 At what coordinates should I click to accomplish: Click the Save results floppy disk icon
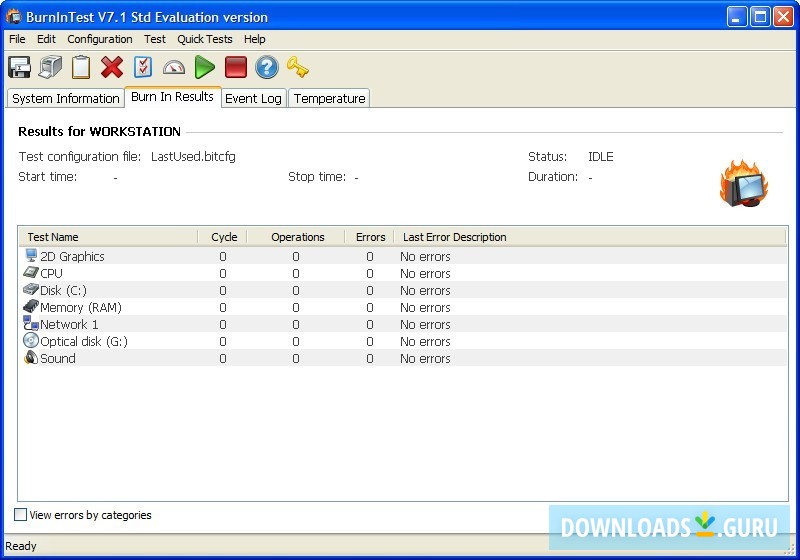(x=19, y=67)
